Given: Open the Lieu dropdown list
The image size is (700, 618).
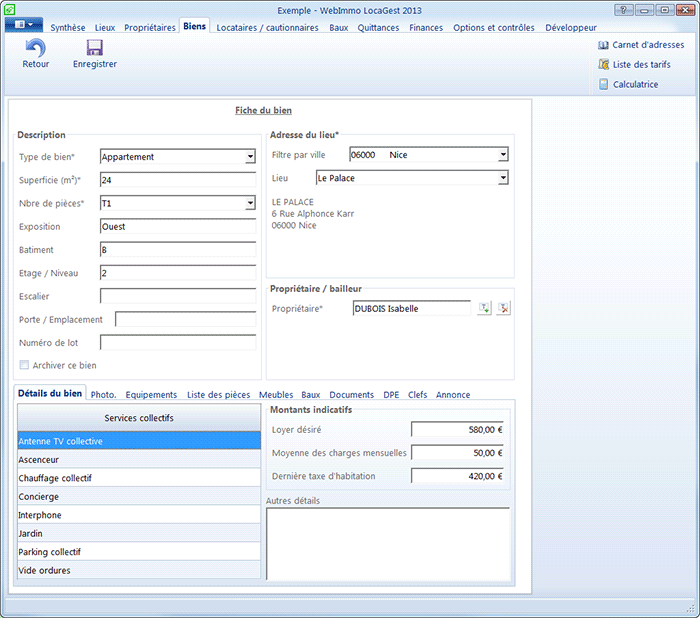Looking at the screenshot, I should click(x=503, y=178).
